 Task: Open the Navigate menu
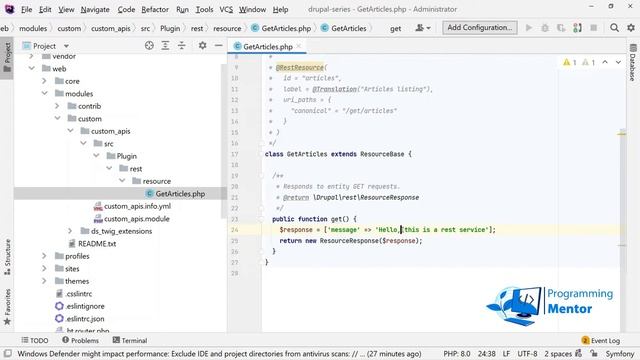[95, 9]
